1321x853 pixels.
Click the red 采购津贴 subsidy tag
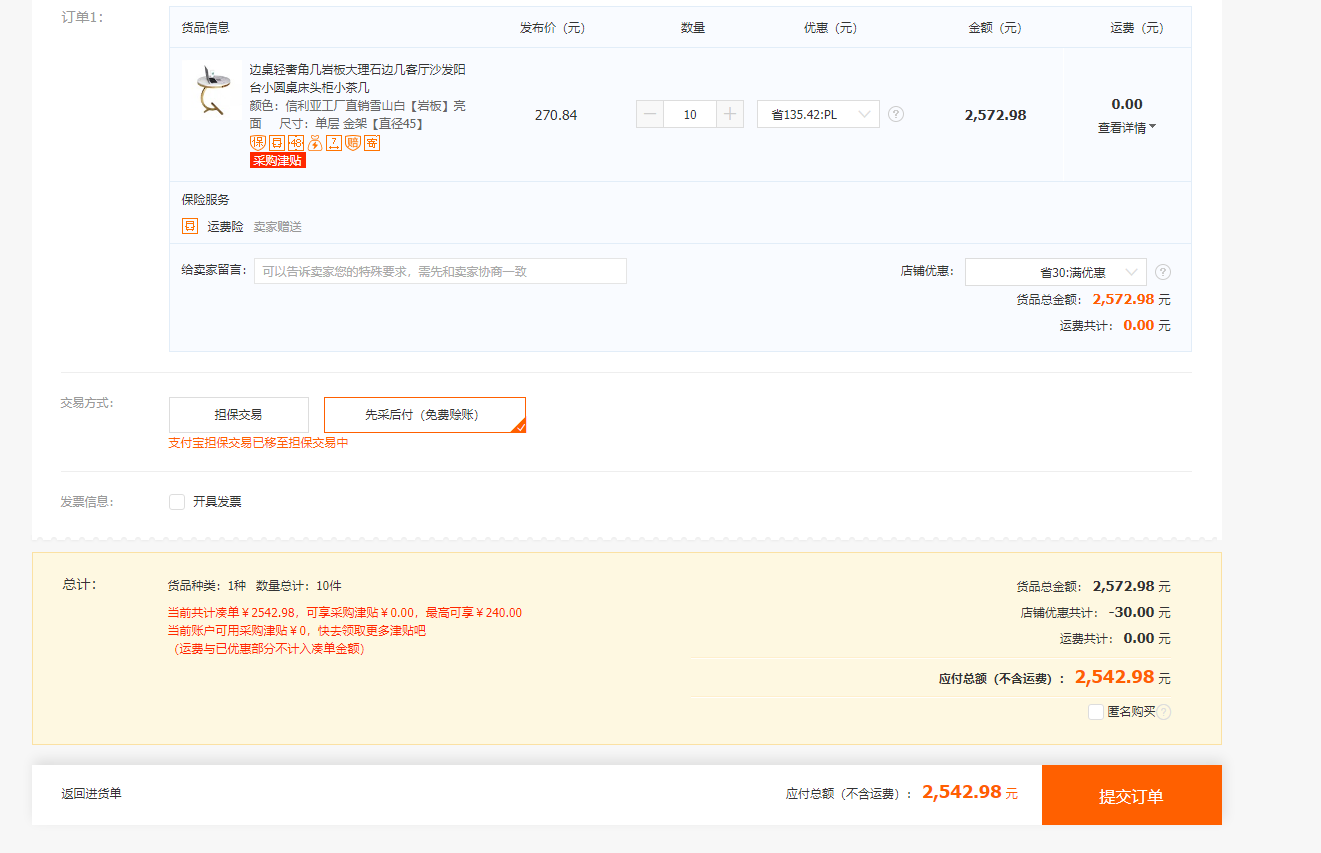pyautogui.click(x=277, y=161)
